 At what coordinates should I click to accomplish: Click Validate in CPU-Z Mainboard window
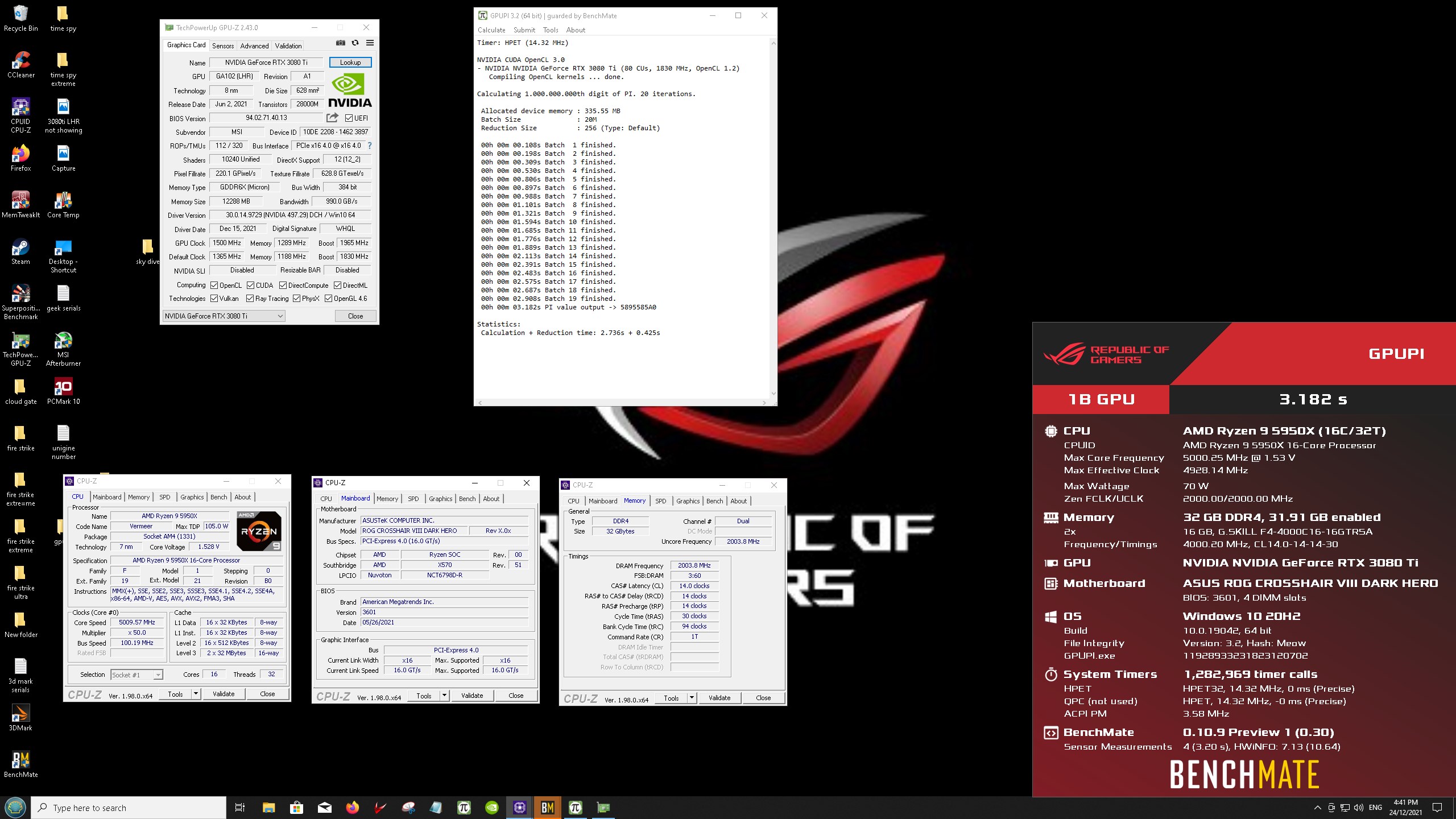click(472, 696)
